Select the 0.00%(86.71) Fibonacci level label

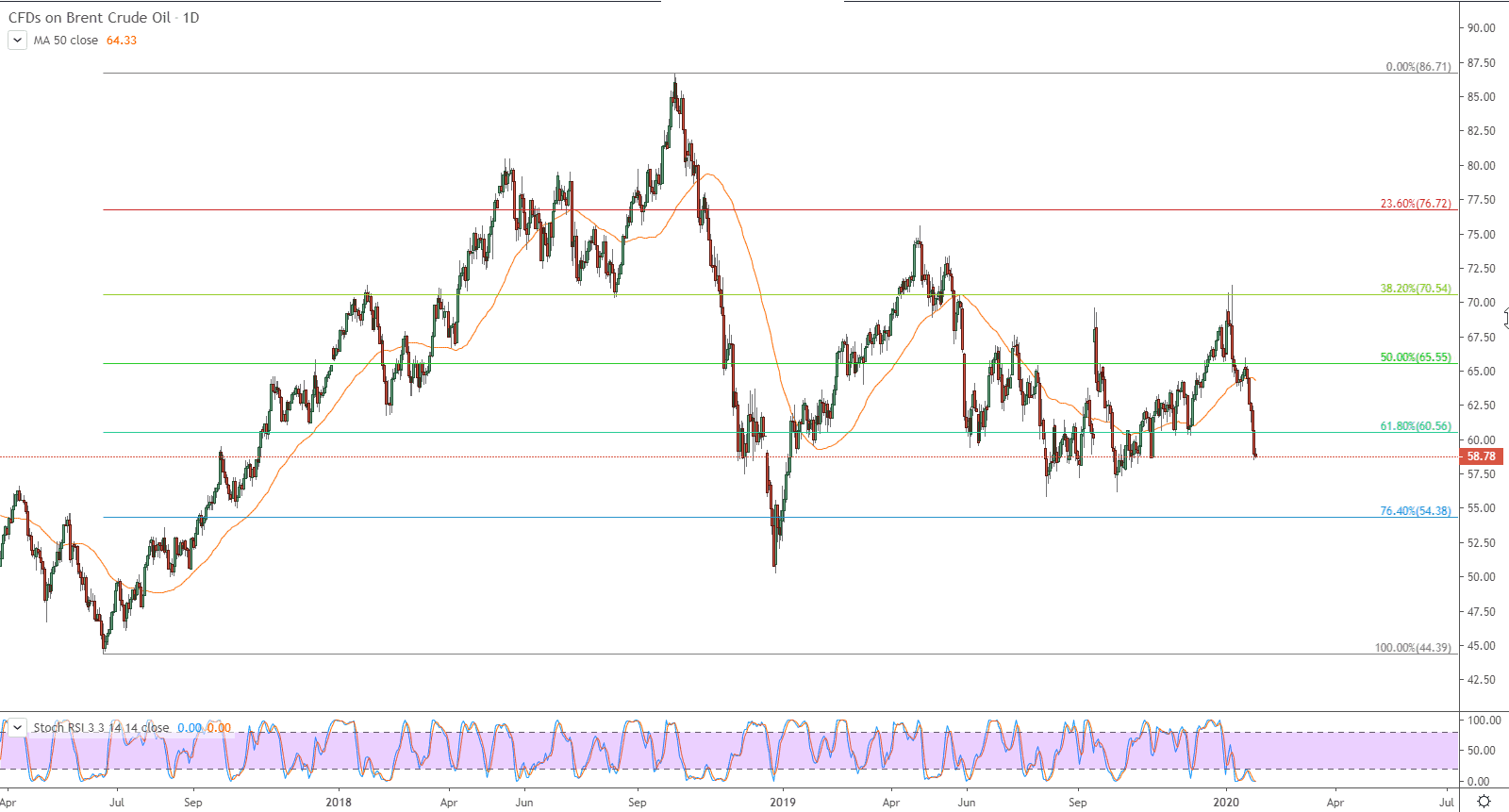click(1418, 67)
